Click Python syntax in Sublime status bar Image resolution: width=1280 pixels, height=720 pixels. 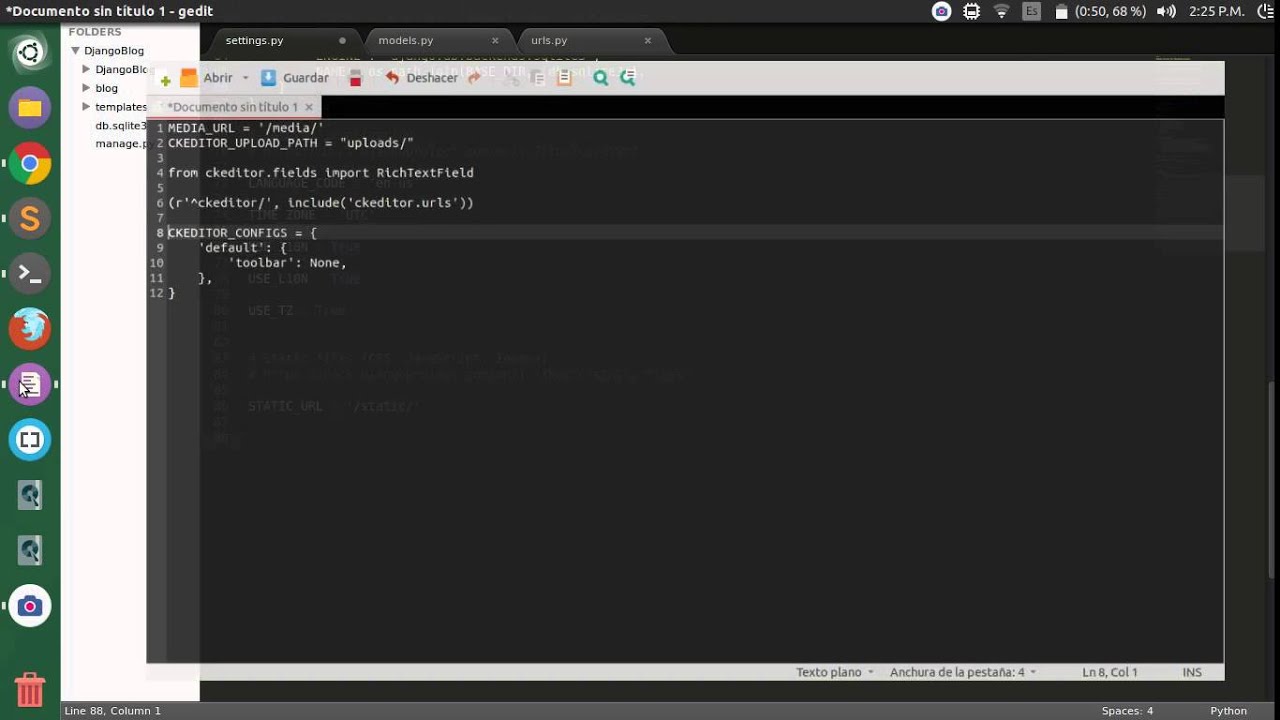pos(1228,711)
